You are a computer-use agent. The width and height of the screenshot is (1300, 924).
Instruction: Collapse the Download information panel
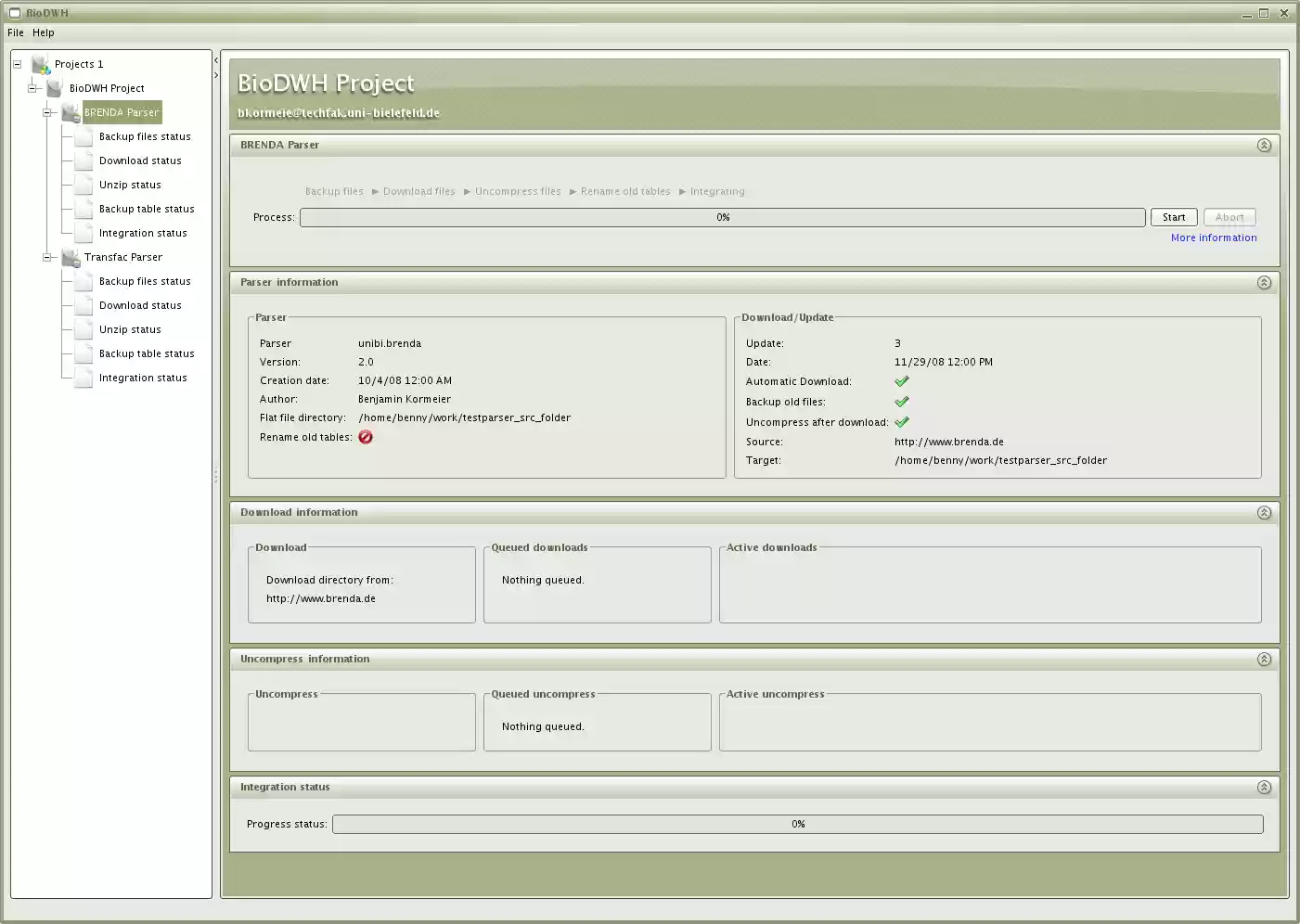tap(1264, 511)
